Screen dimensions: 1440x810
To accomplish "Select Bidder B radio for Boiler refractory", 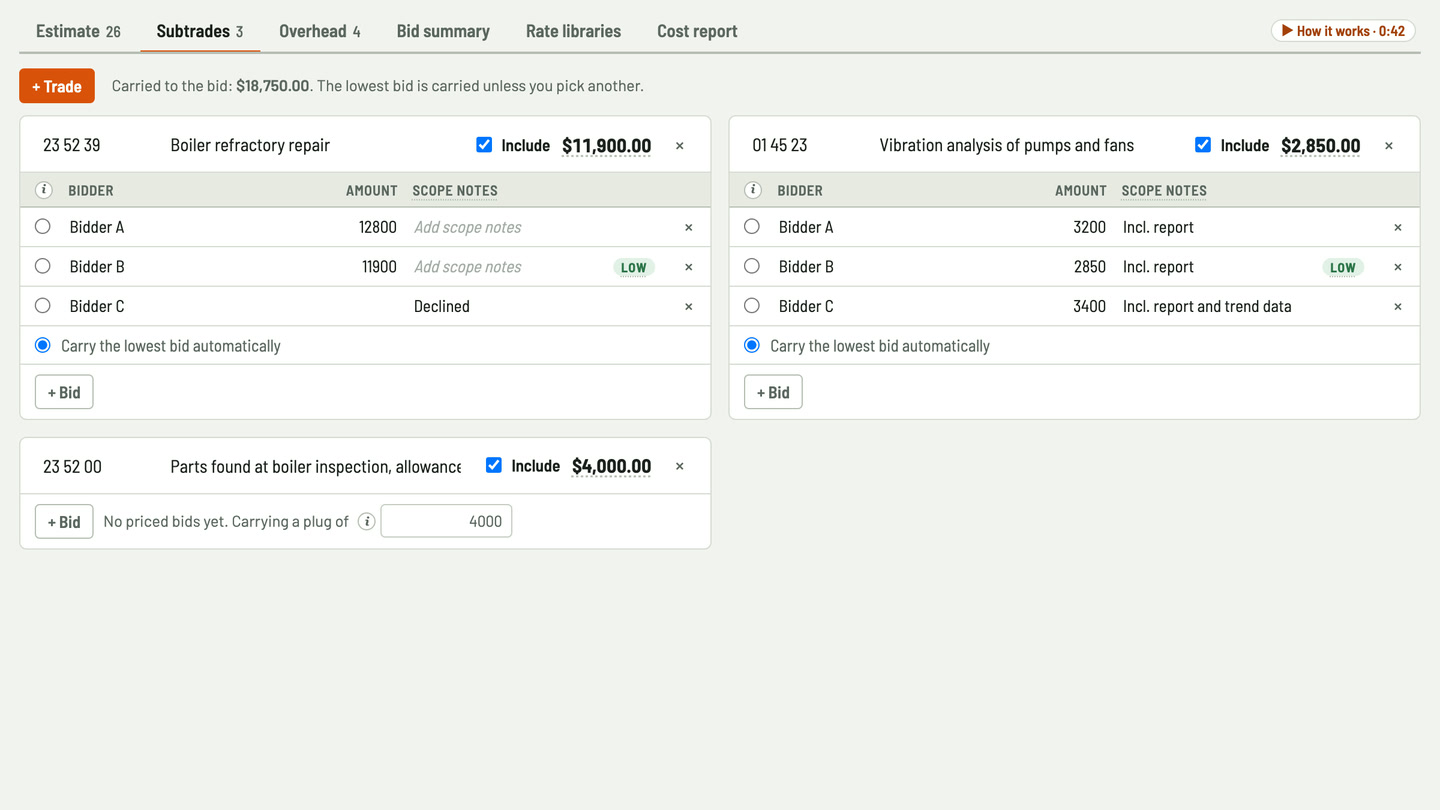I will coord(42,266).
